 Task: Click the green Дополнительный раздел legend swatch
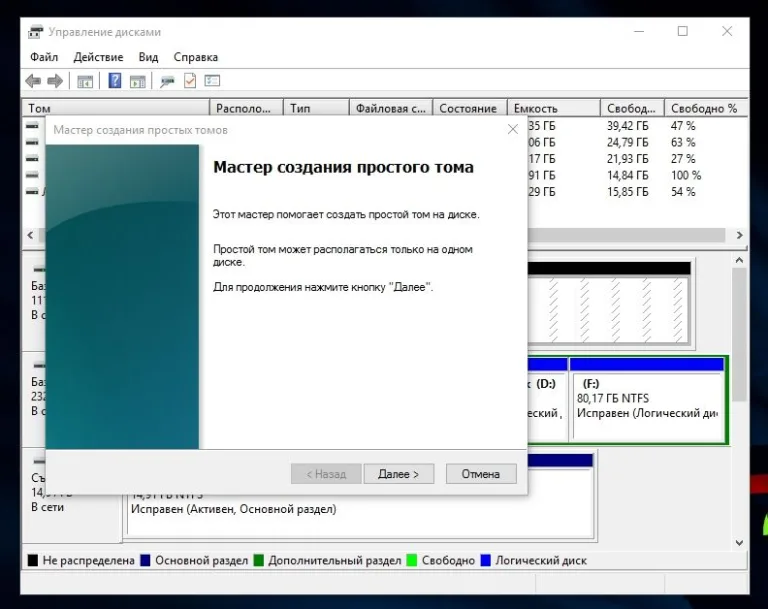[x=259, y=560]
